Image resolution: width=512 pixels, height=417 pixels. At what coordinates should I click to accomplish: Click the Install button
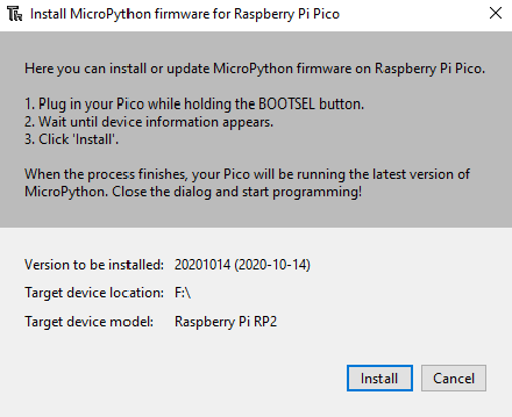click(379, 378)
